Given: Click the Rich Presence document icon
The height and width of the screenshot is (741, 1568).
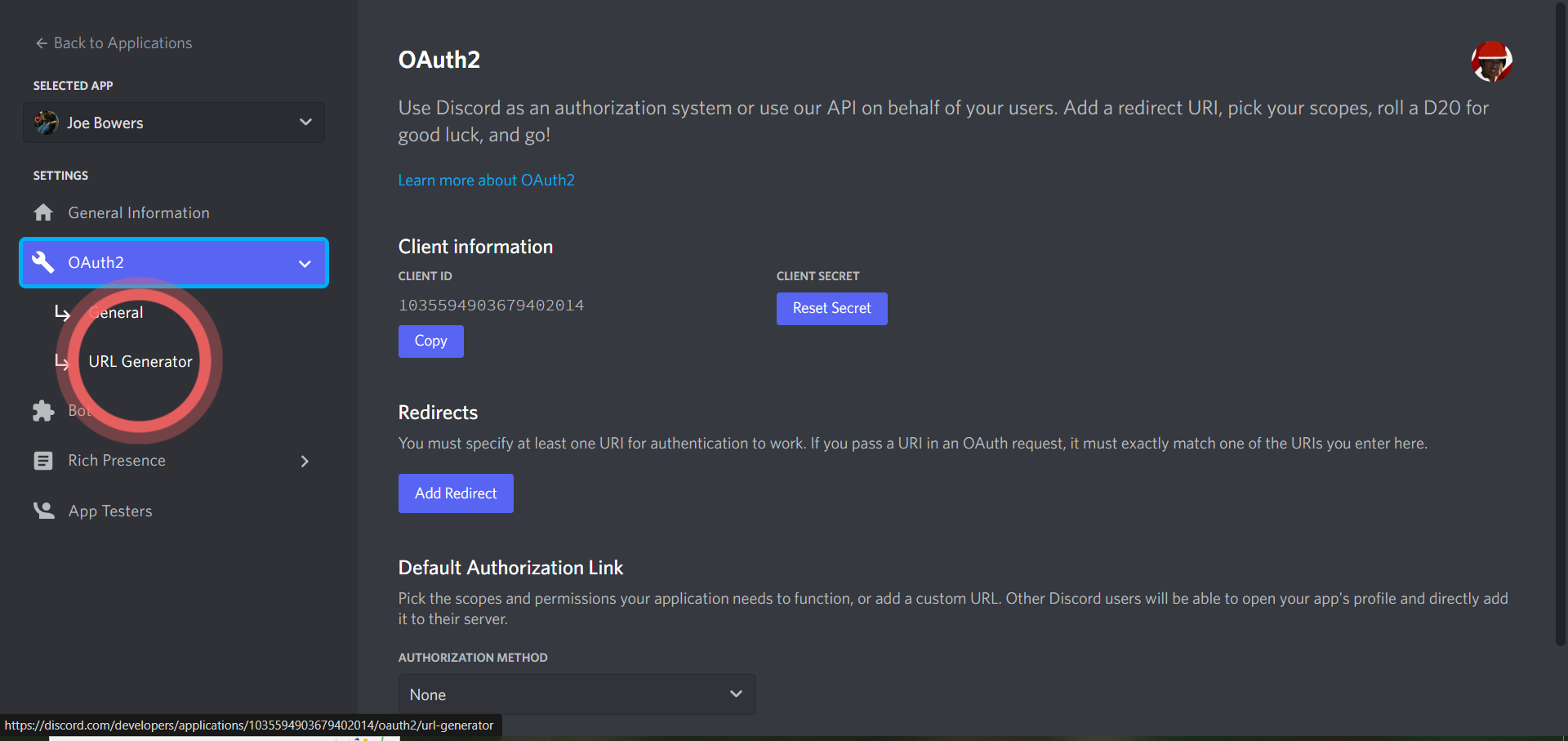Looking at the screenshot, I should [x=43, y=461].
